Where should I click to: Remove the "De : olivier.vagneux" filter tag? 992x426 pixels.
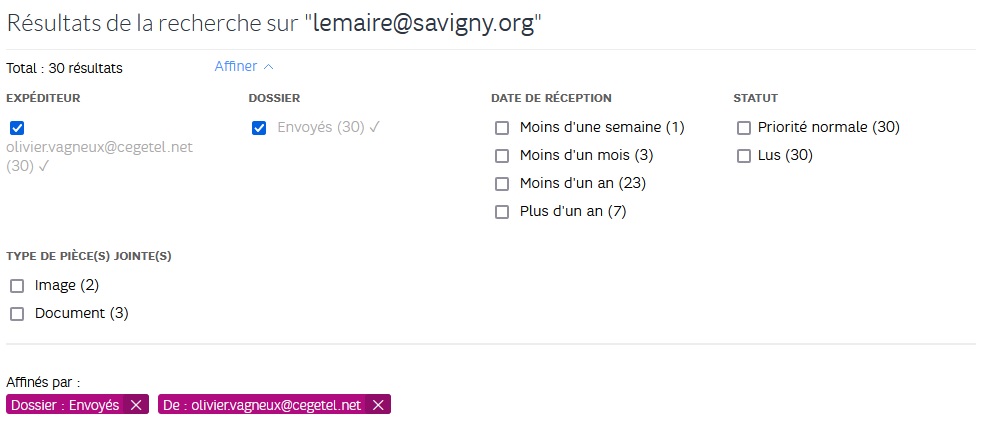point(378,405)
